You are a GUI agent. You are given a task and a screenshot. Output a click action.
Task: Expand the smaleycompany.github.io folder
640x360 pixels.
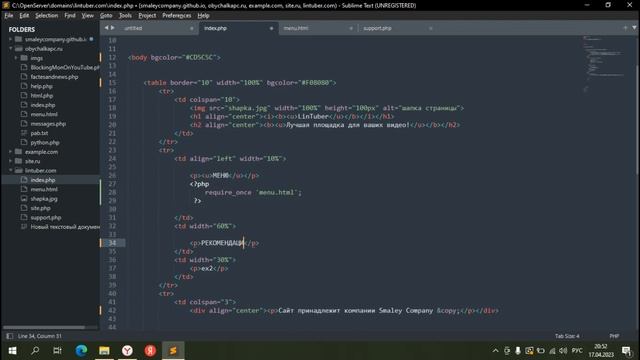click(x=11, y=39)
